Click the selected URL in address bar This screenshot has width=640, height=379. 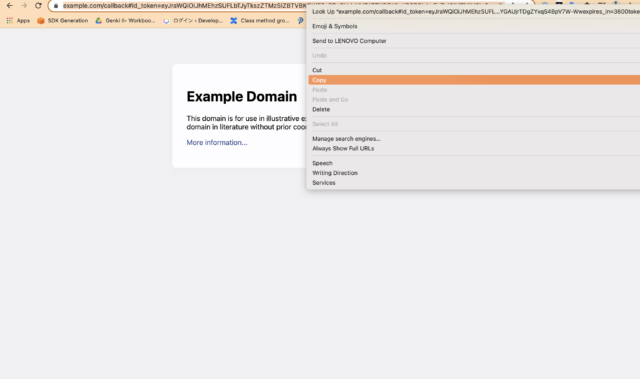(184, 6)
